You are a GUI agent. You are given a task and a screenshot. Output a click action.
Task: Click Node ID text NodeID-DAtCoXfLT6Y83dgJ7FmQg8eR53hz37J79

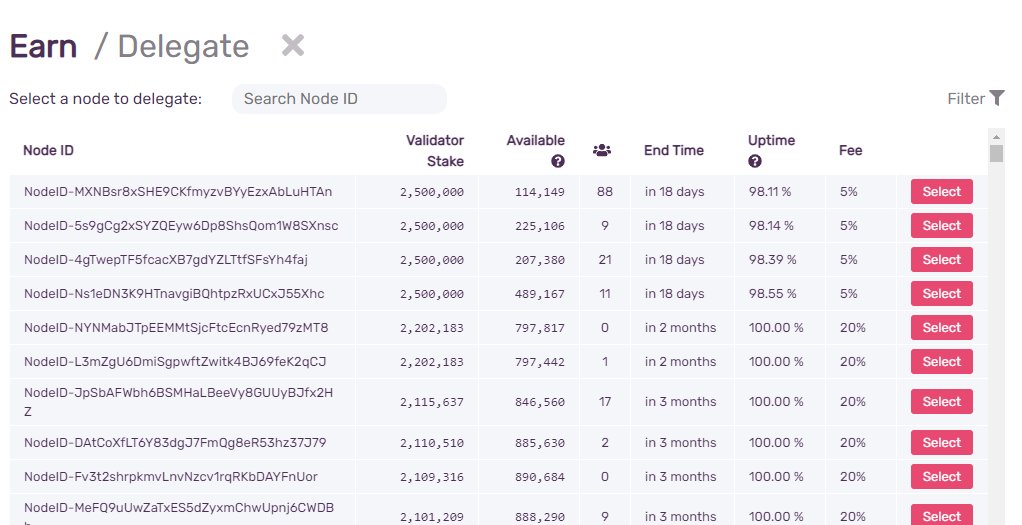pos(175,442)
